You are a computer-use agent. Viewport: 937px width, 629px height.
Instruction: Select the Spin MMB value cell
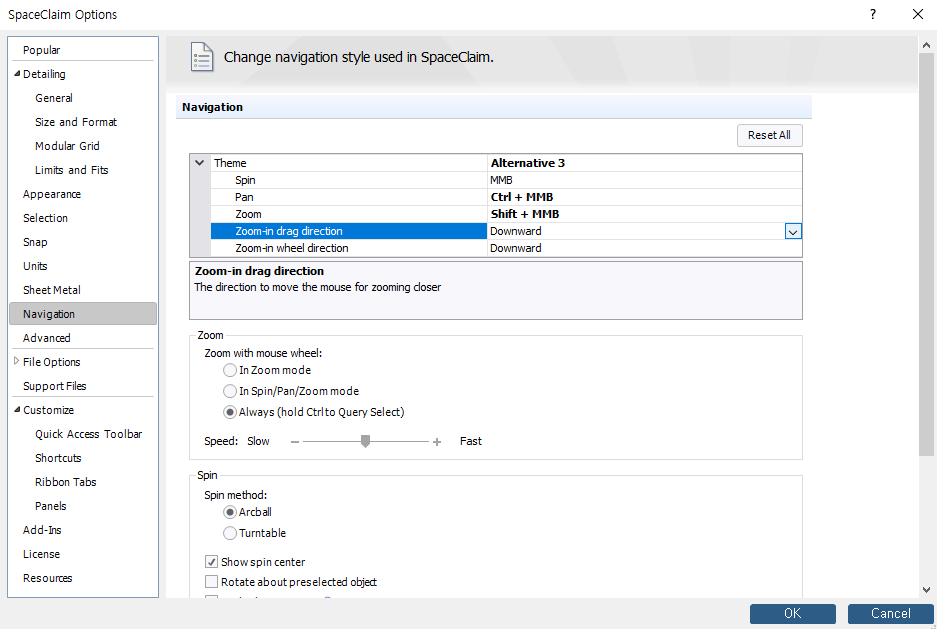[645, 180]
